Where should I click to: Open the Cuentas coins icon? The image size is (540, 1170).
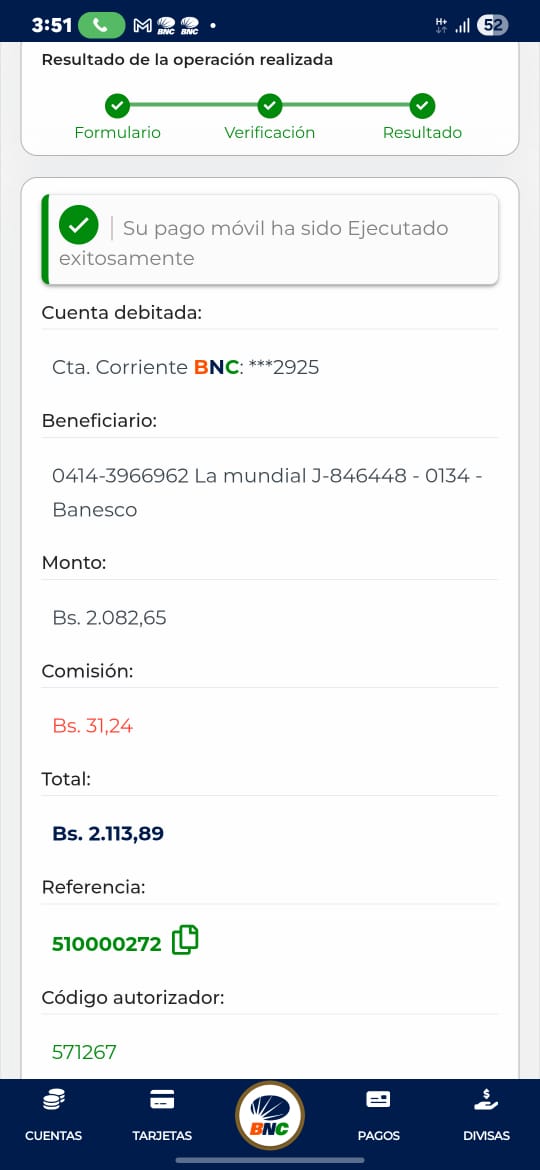(54, 1099)
